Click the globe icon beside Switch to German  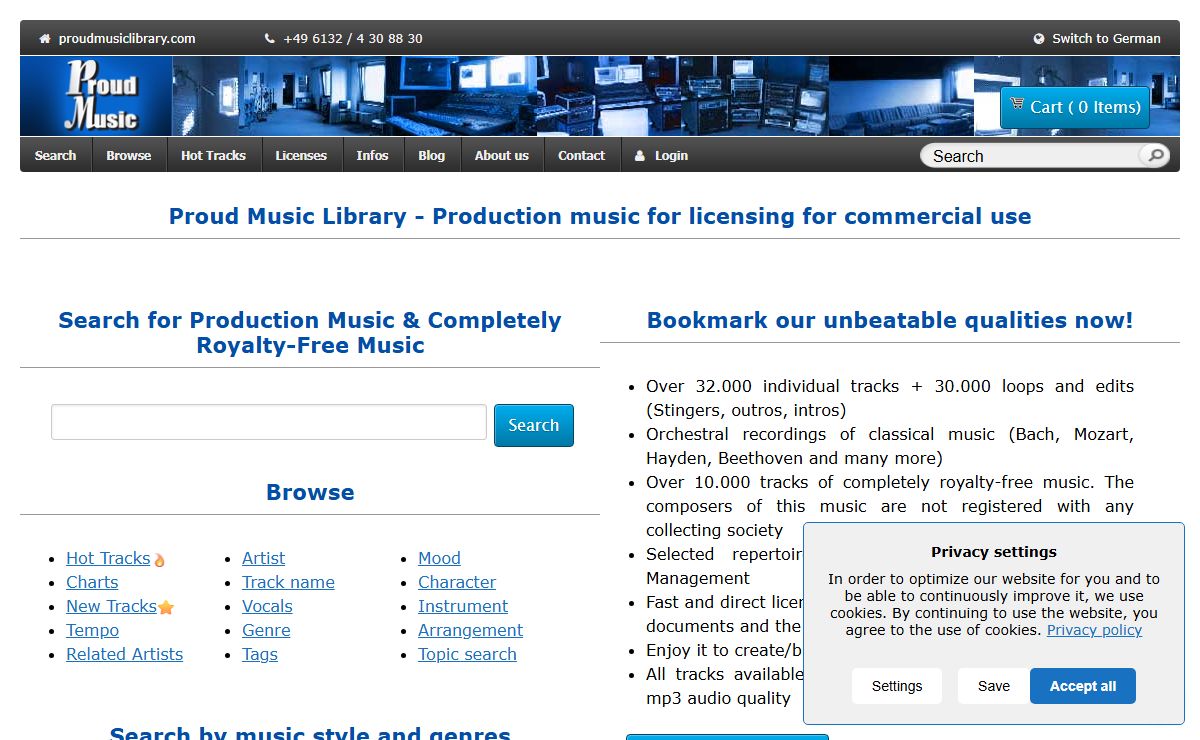click(x=1039, y=39)
